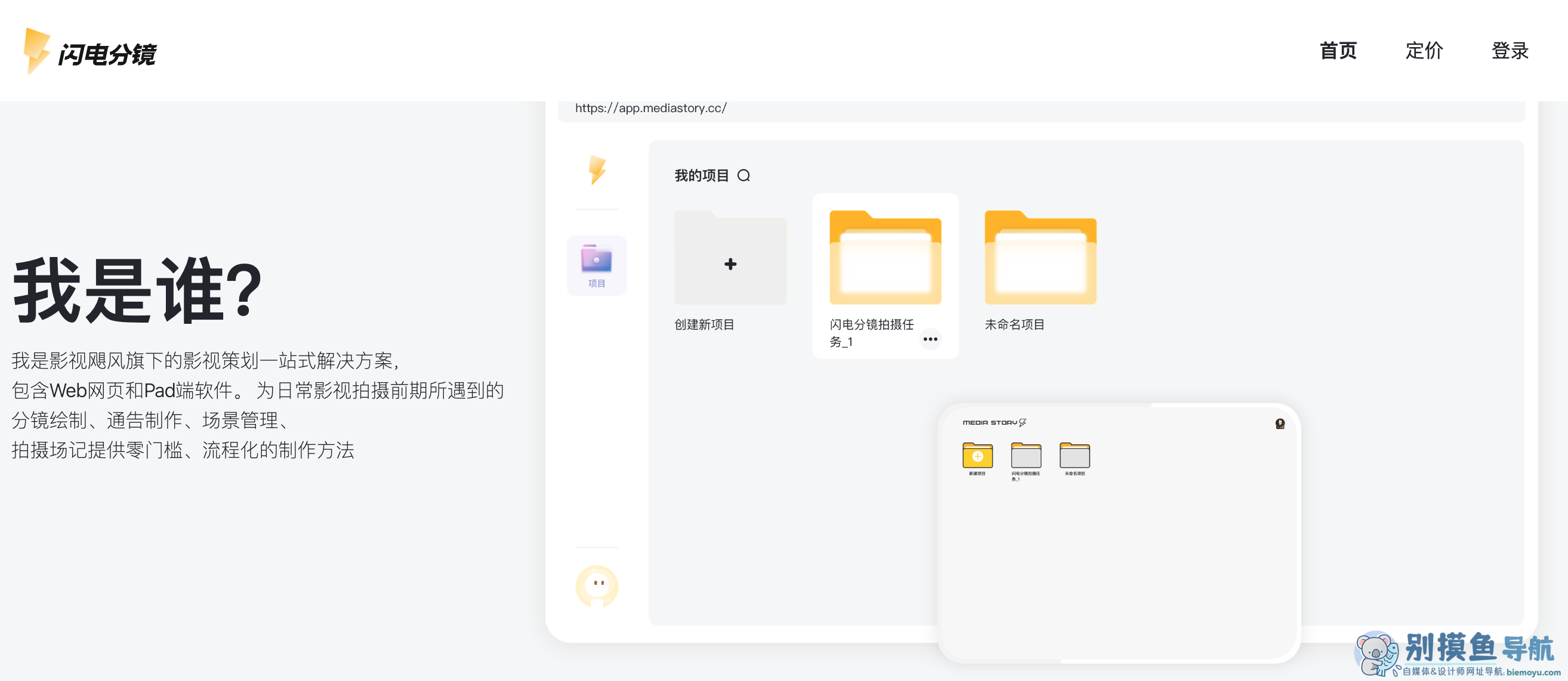Expand the three-dots menu for 闪电分镜拍摄任务_1

[930, 339]
